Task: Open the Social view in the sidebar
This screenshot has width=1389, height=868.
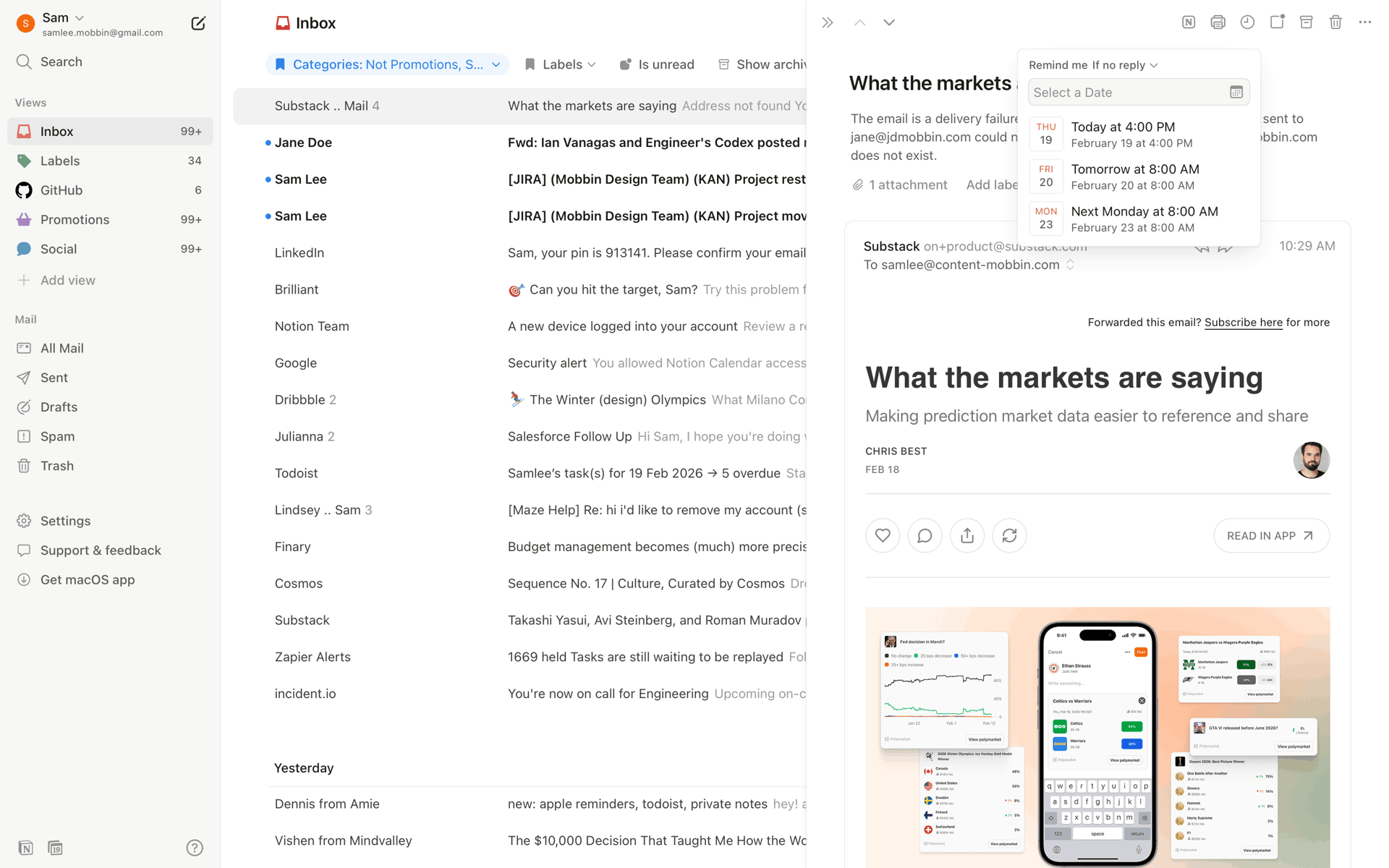Action: tap(110, 249)
